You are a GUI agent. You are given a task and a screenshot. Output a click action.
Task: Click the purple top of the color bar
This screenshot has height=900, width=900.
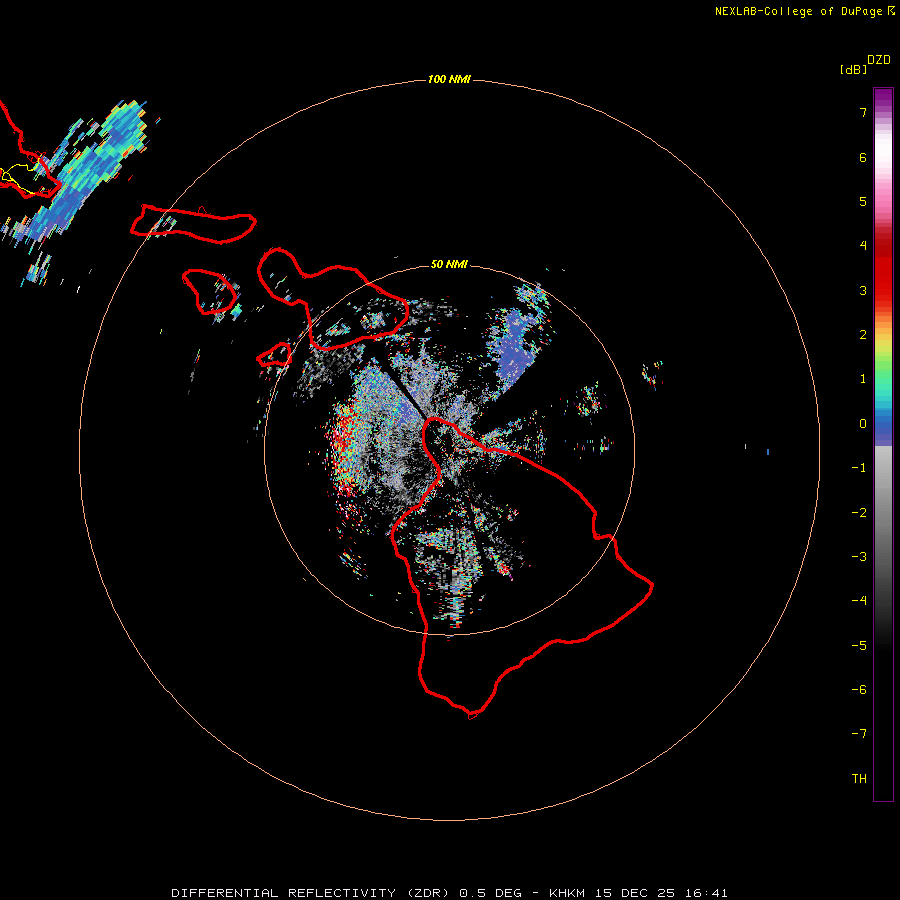883,99
